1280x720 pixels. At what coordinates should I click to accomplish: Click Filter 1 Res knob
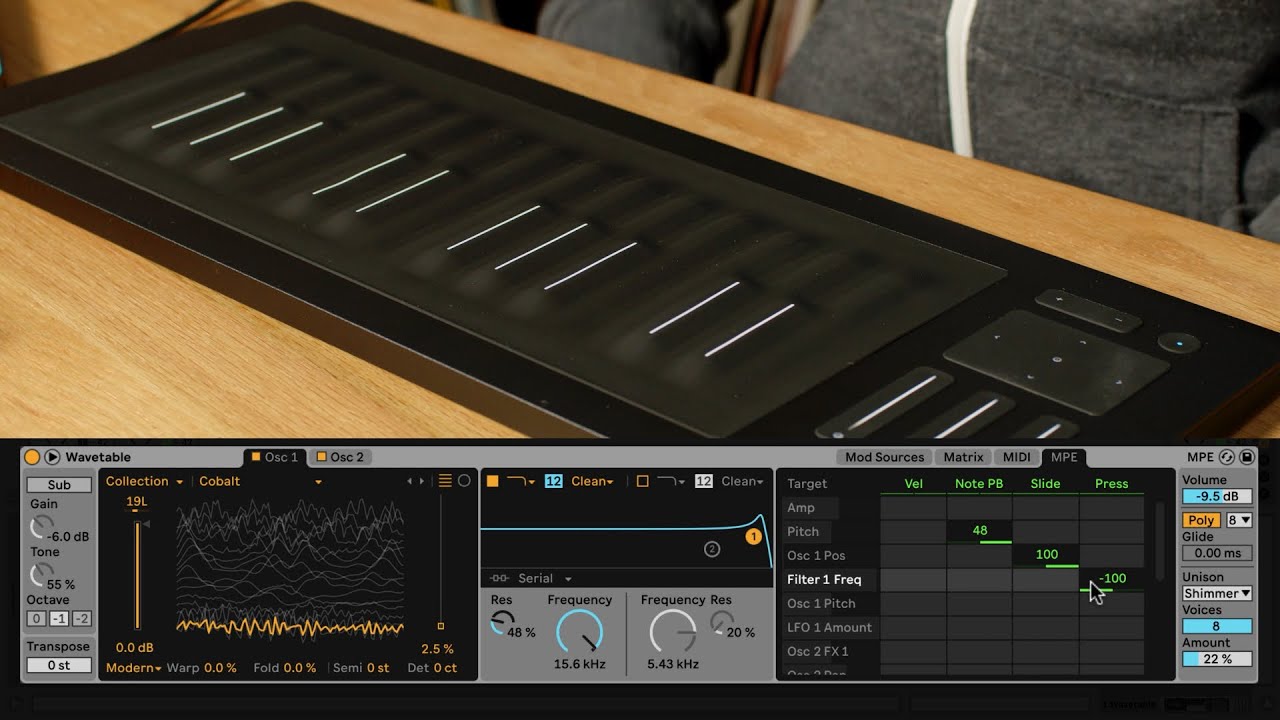(502, 622)
